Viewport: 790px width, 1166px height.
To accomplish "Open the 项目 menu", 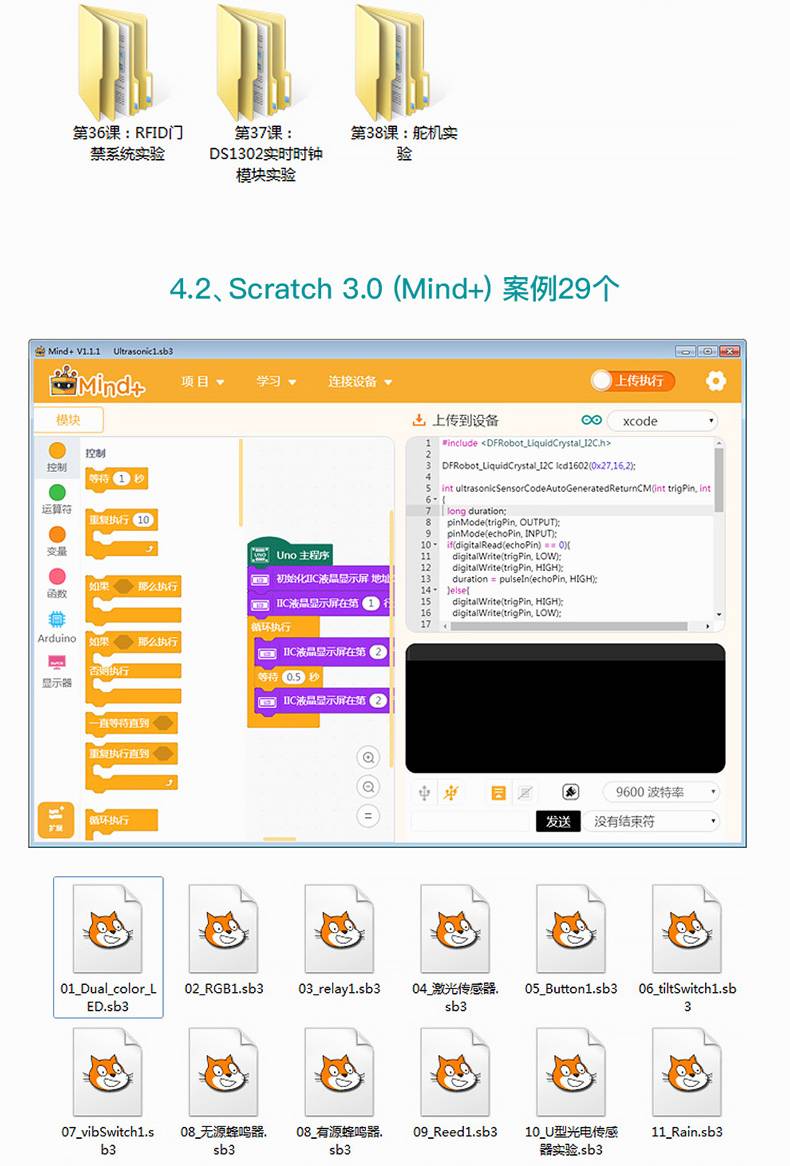I will coord(202,381).
